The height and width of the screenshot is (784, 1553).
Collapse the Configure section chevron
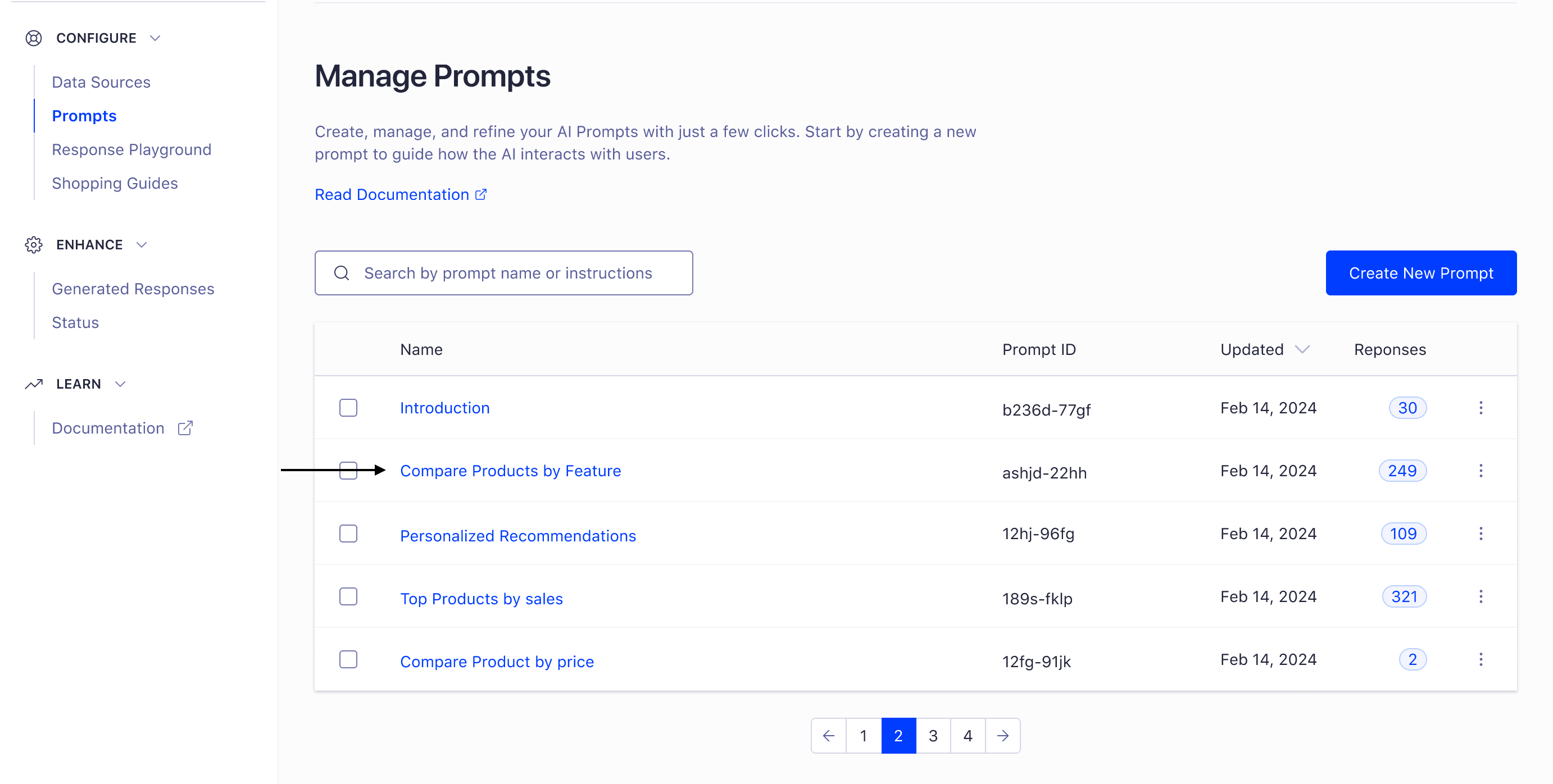click(x=155, y=38)
